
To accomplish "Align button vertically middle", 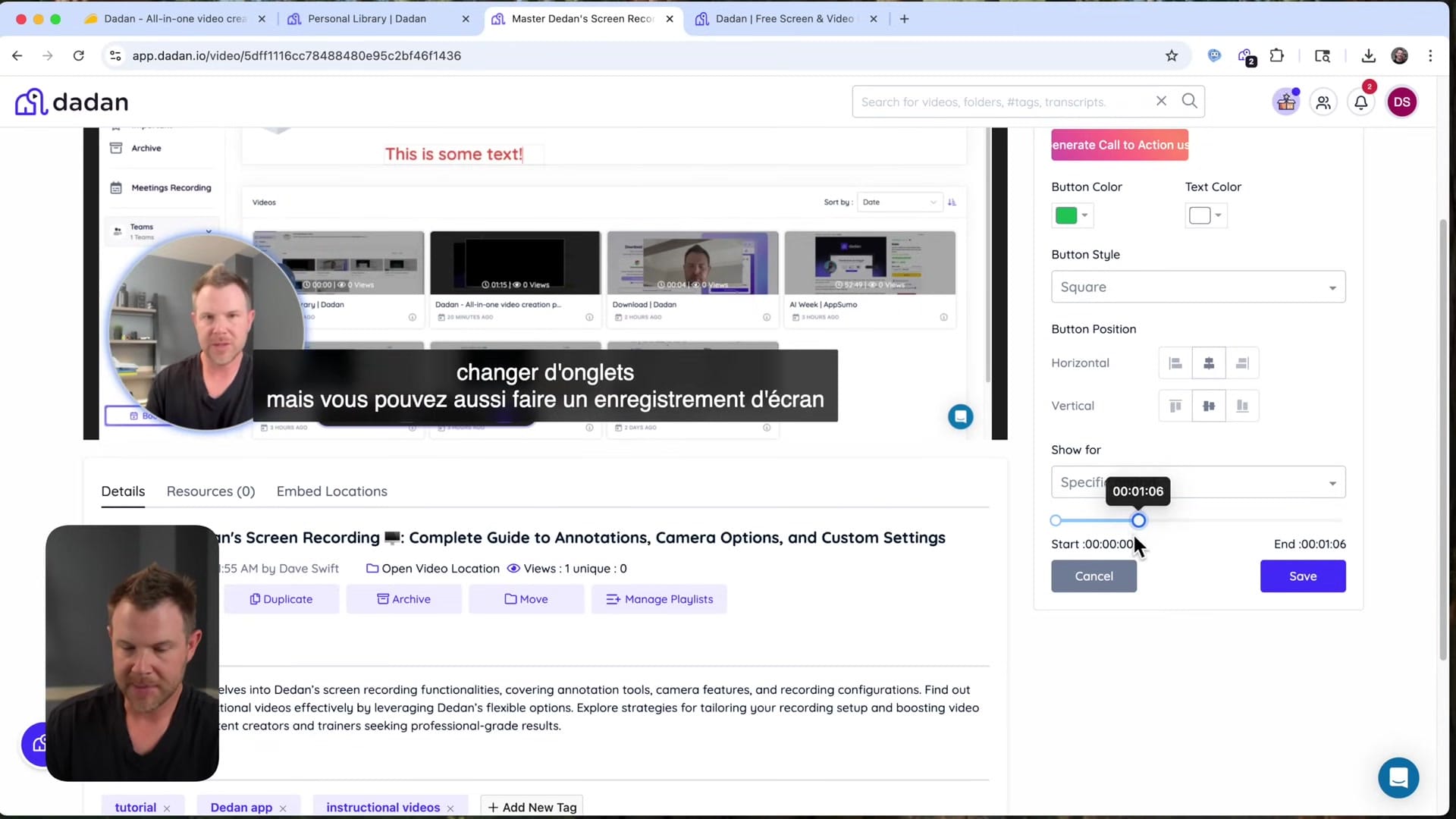I will pyautogui.click(x=1209, y=406).
